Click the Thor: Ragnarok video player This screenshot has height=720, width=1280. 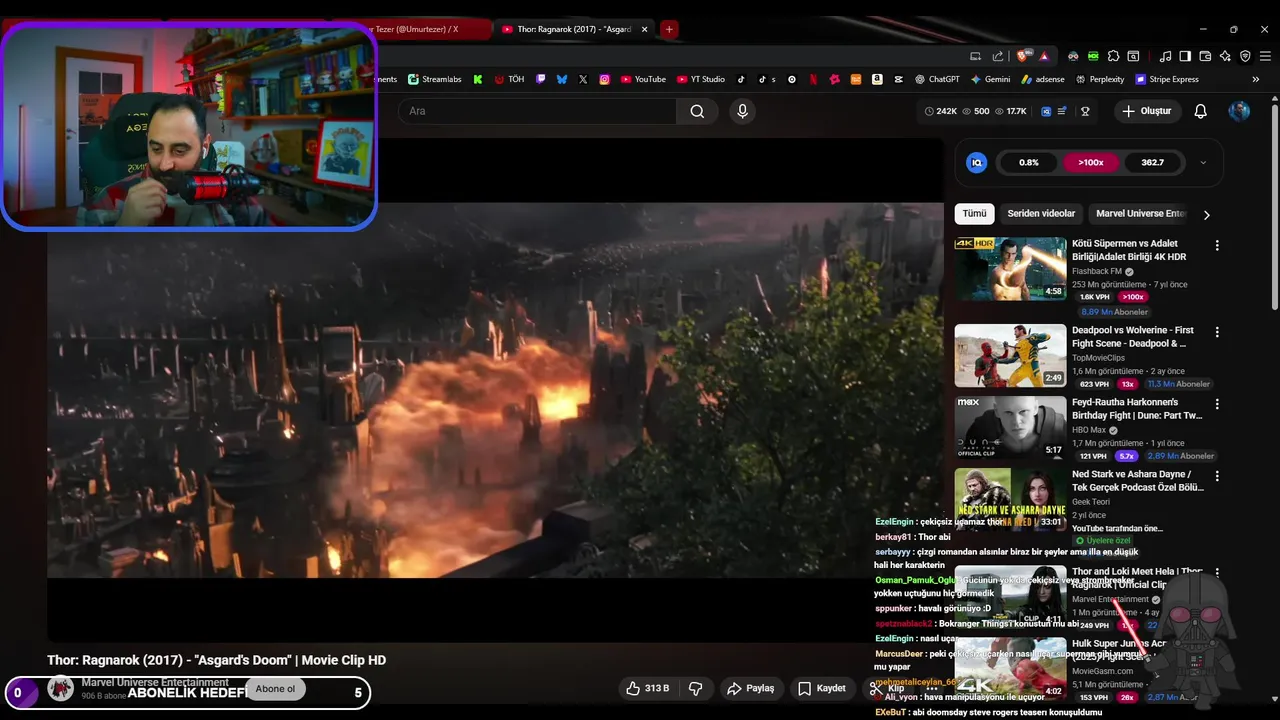(x=495, y=390)
